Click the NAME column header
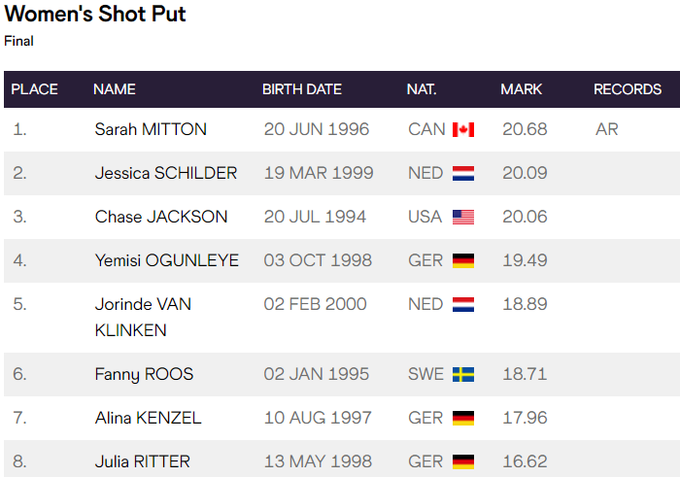680x477 pixels. (x=114, y=89)
